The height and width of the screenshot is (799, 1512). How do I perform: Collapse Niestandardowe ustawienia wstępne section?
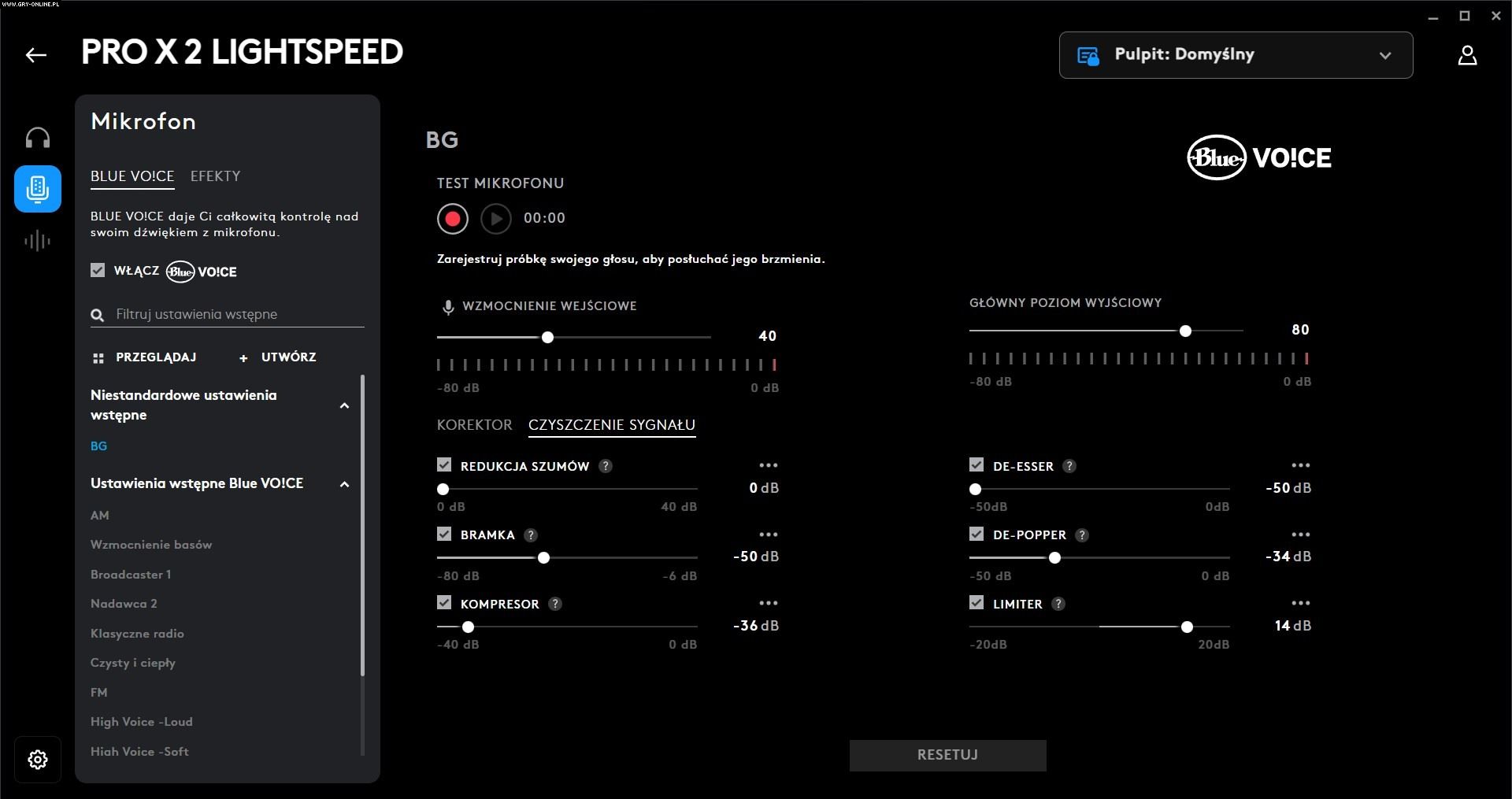(344, 405)
